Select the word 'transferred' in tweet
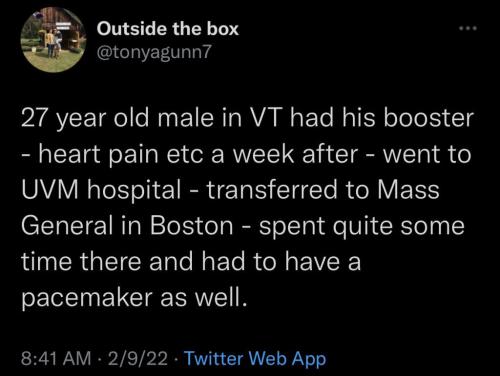This screenshot has width=500, height=376. click(272, 190)
